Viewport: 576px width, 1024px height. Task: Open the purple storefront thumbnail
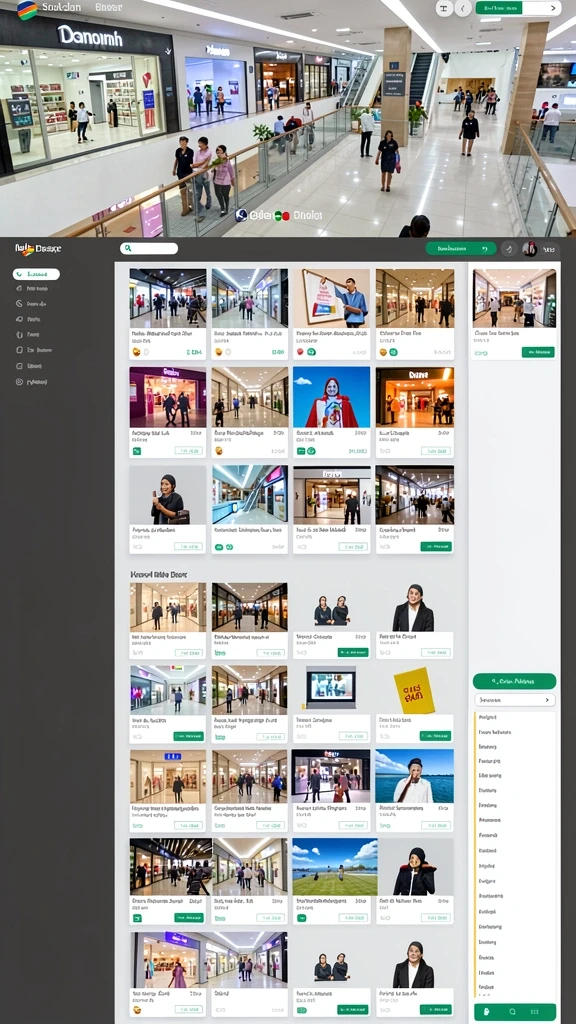click(x=168, y=396)
